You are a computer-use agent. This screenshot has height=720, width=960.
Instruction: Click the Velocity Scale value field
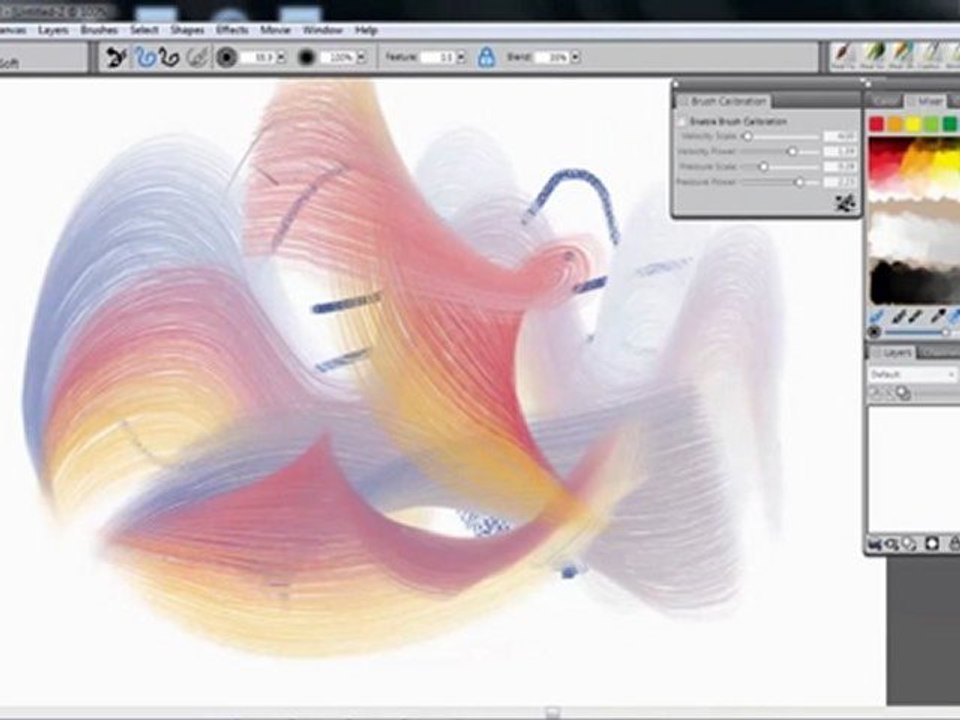[x=840, y=137]
